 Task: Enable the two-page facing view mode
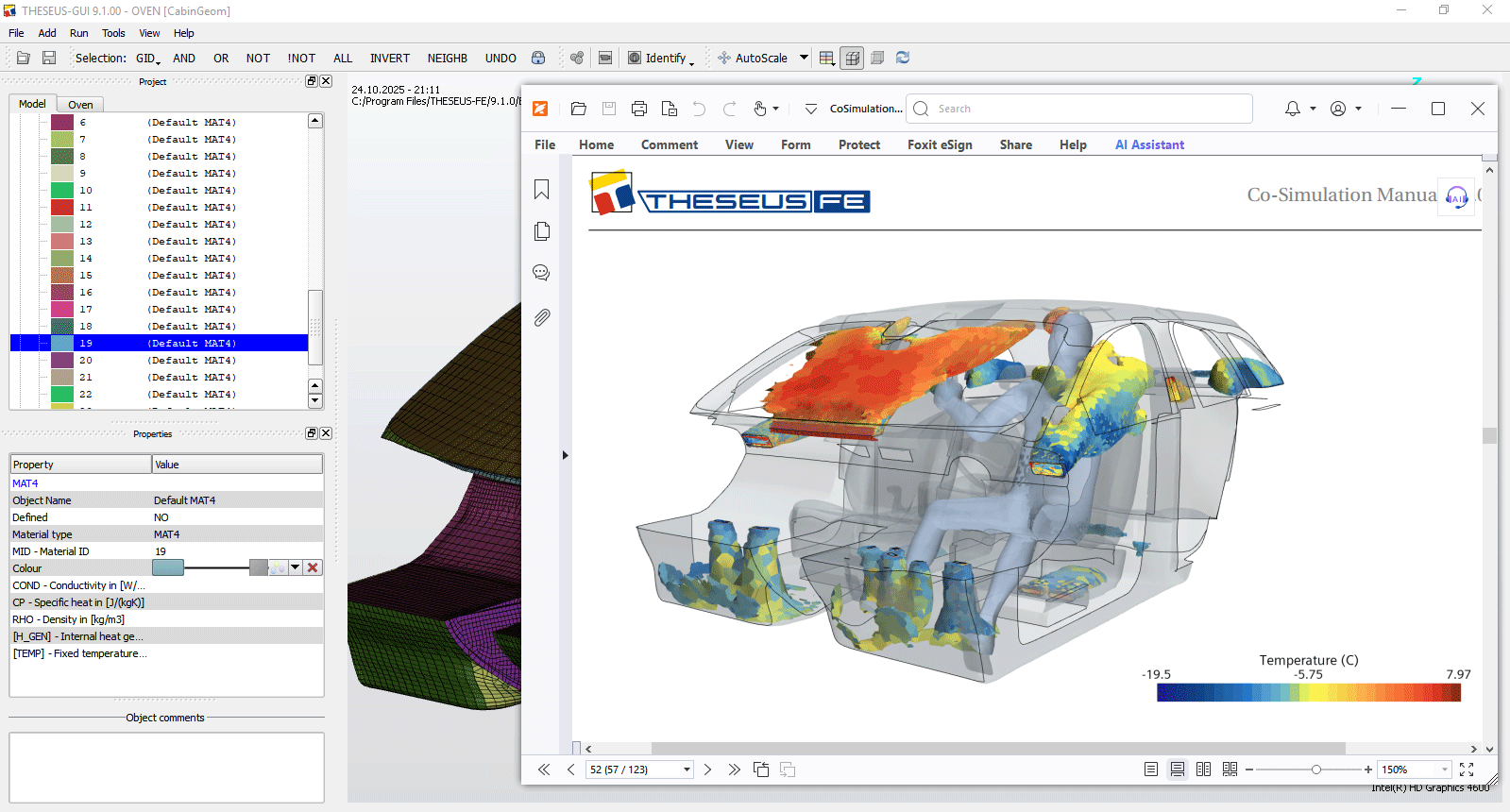tap(1203, 770)
